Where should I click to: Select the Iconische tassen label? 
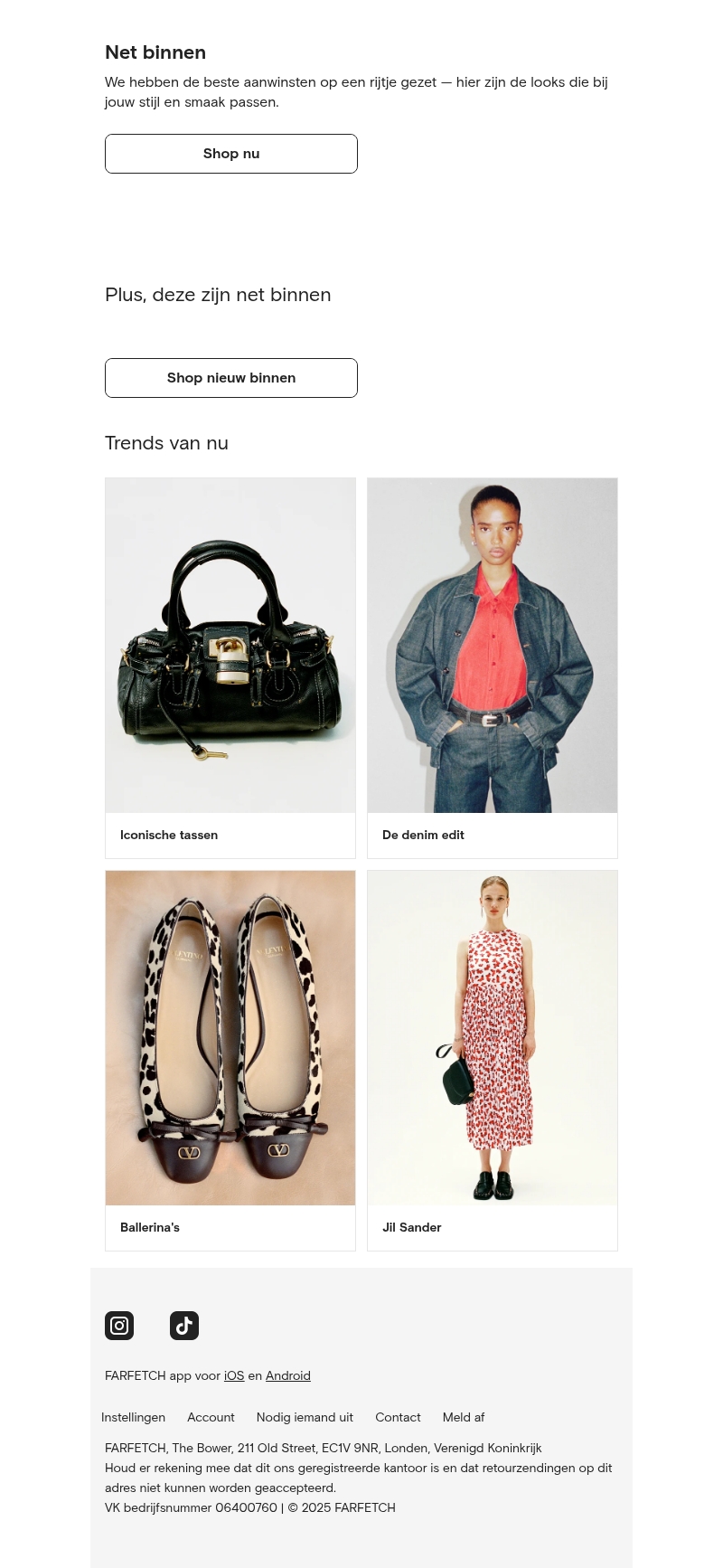(169, 835)
